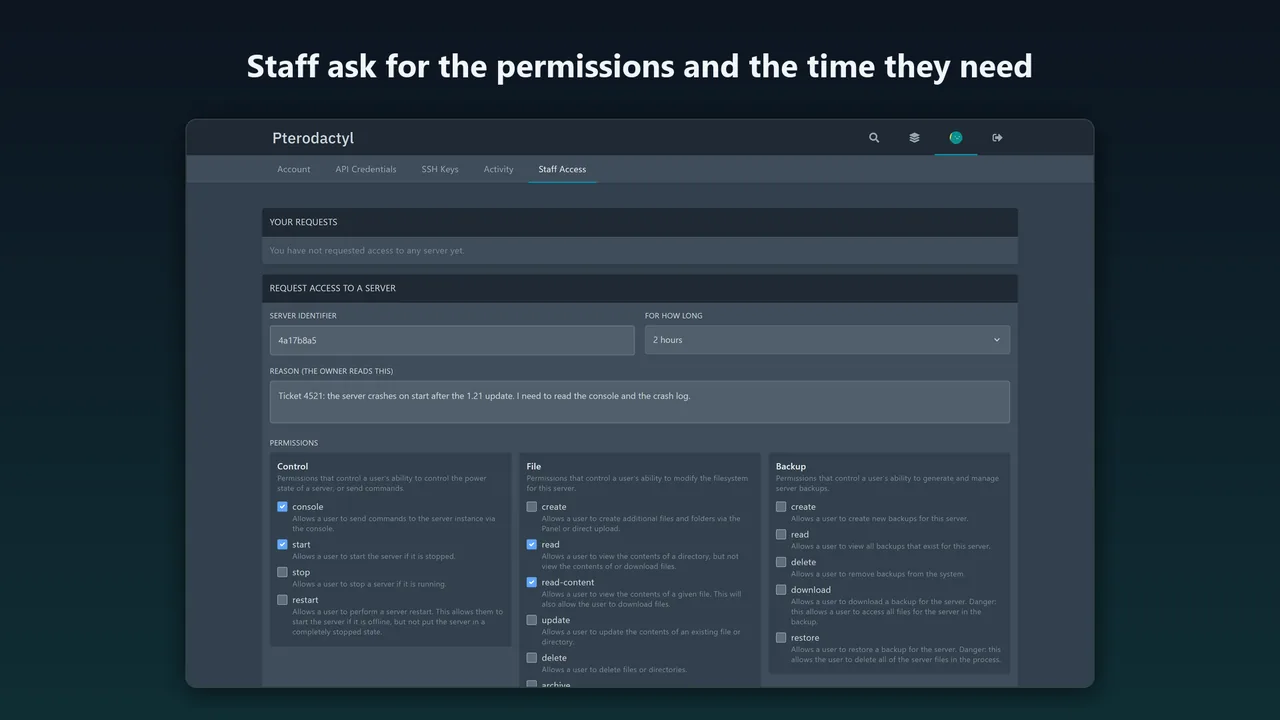Enable the Control restart permission
This screenshot has width=1280, height=720.
[282, 600]
